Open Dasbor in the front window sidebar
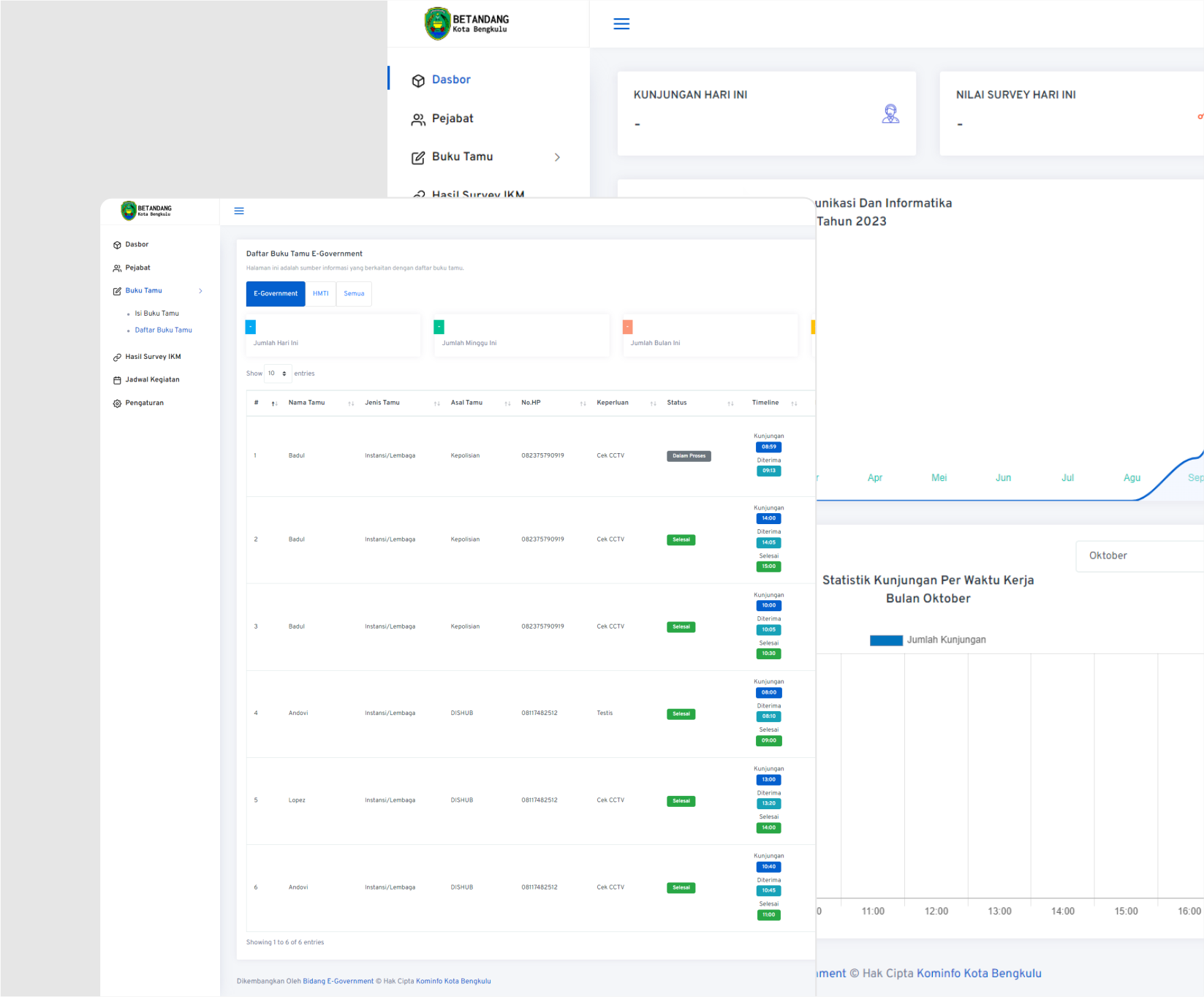1204x997 pixels. point(137,245)
